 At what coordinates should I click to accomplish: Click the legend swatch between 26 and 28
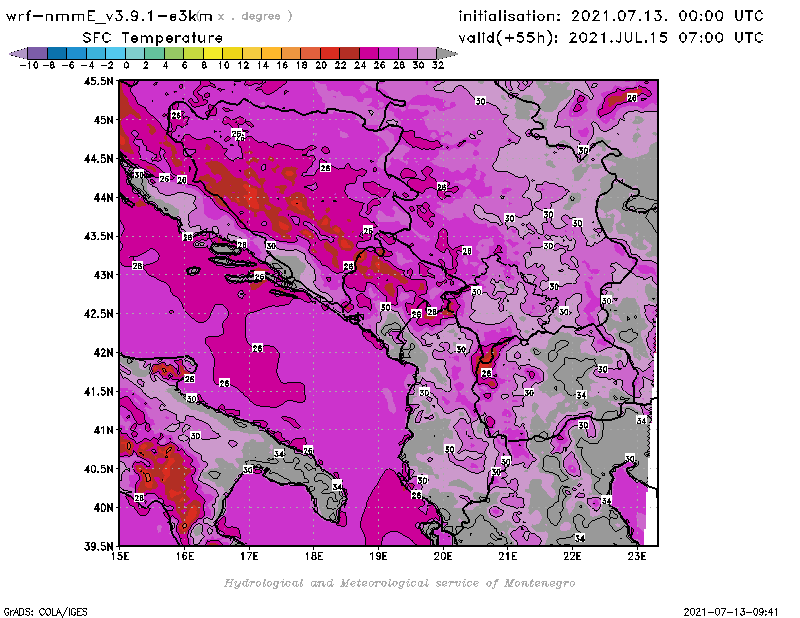tap(388, 53)
